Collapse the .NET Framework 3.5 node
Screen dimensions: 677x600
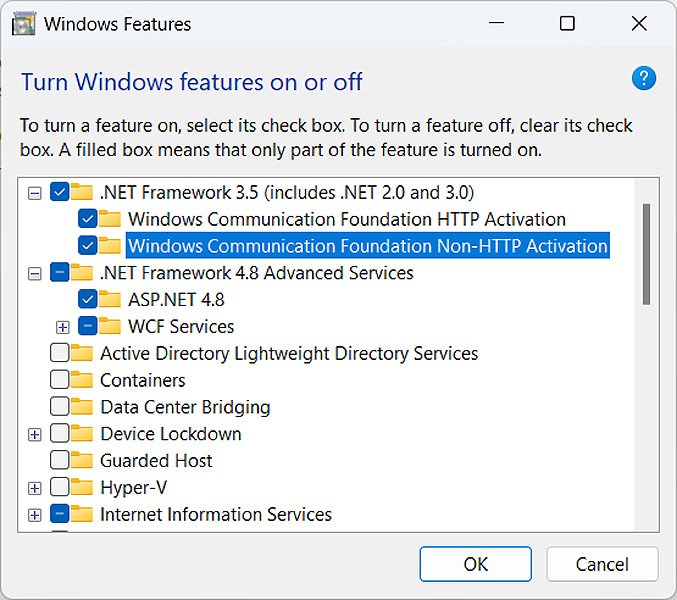[35, 192]
